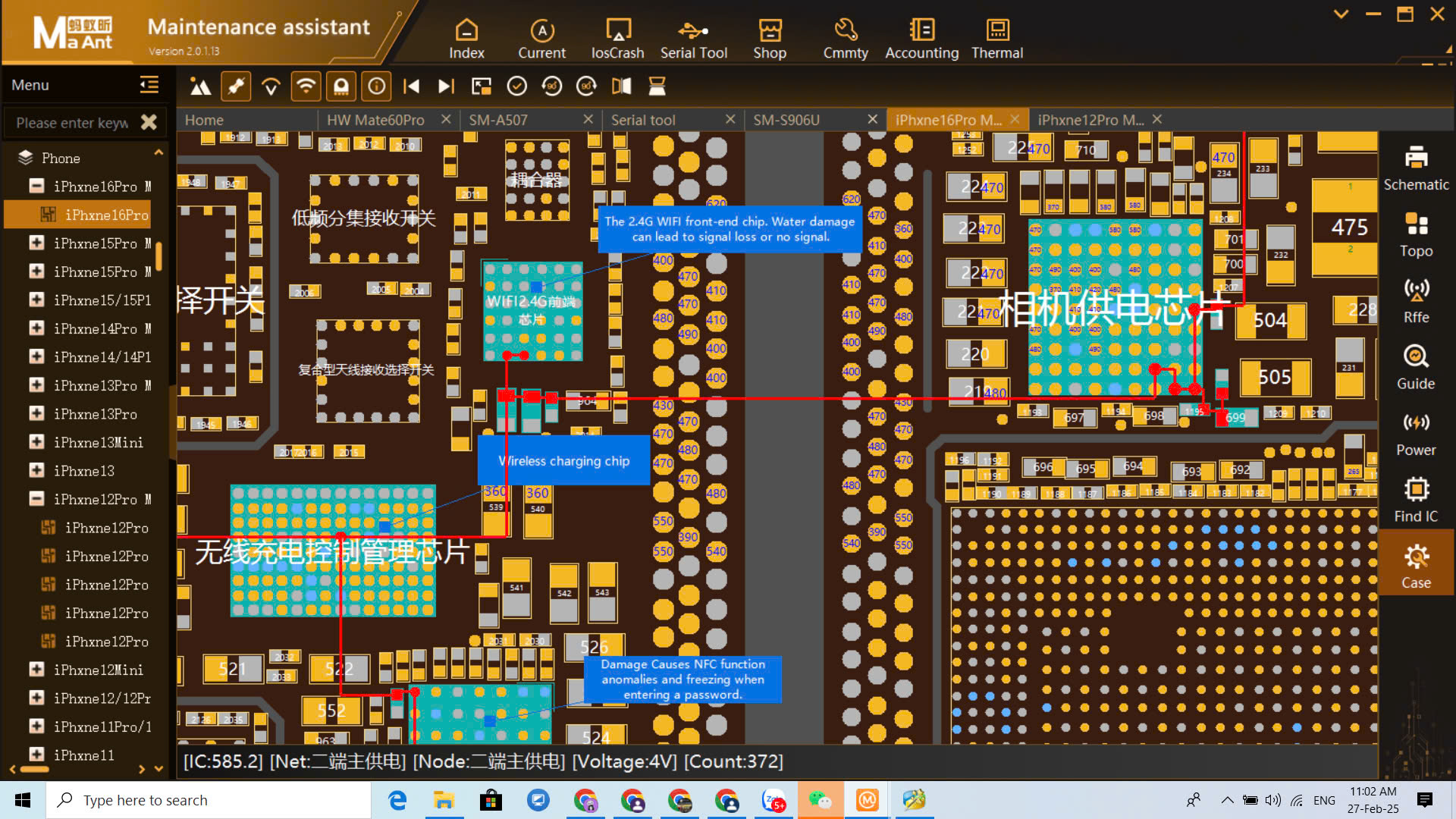1456x819 pixels.
Task: Close the iPhxne16Pro M... tab
Action: pyautogui.click(x=1015, y=119)
